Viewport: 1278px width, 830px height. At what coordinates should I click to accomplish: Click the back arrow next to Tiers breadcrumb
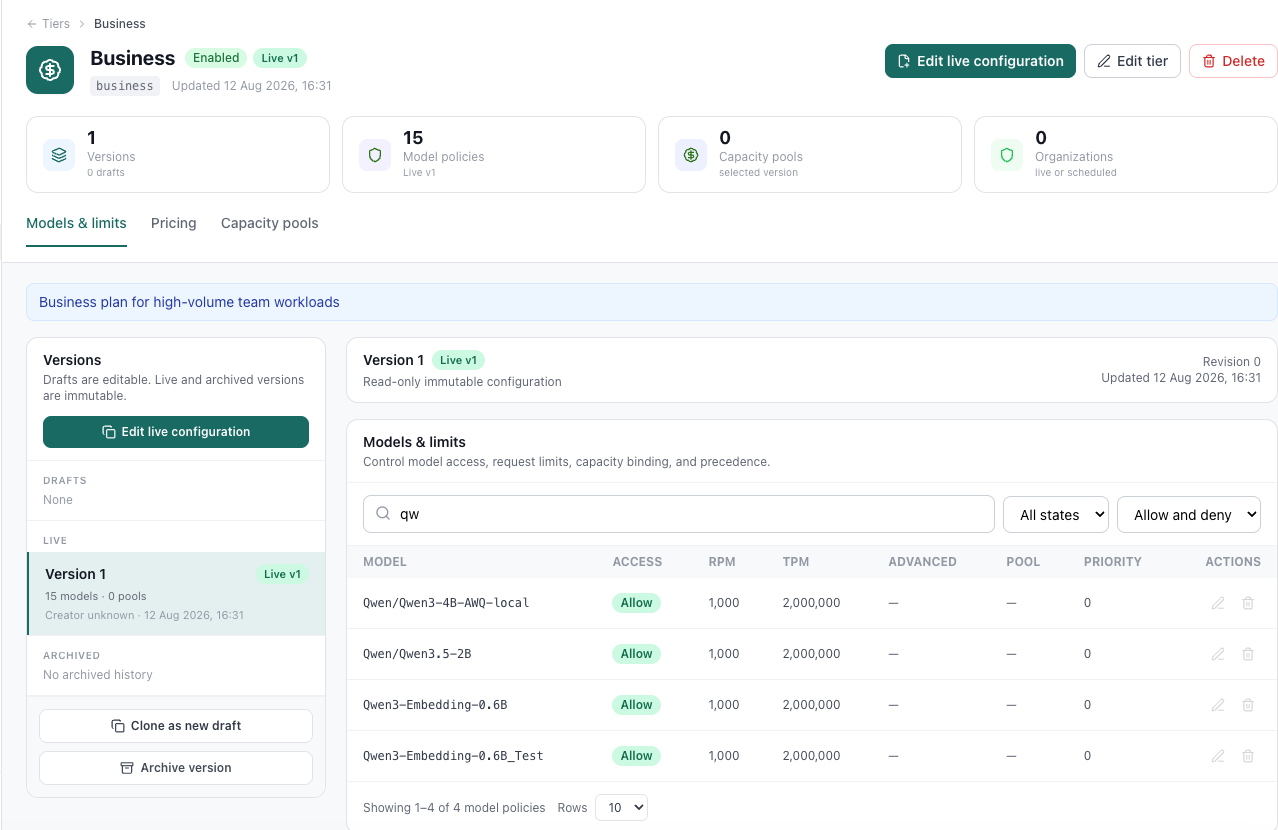click(32, 24)
